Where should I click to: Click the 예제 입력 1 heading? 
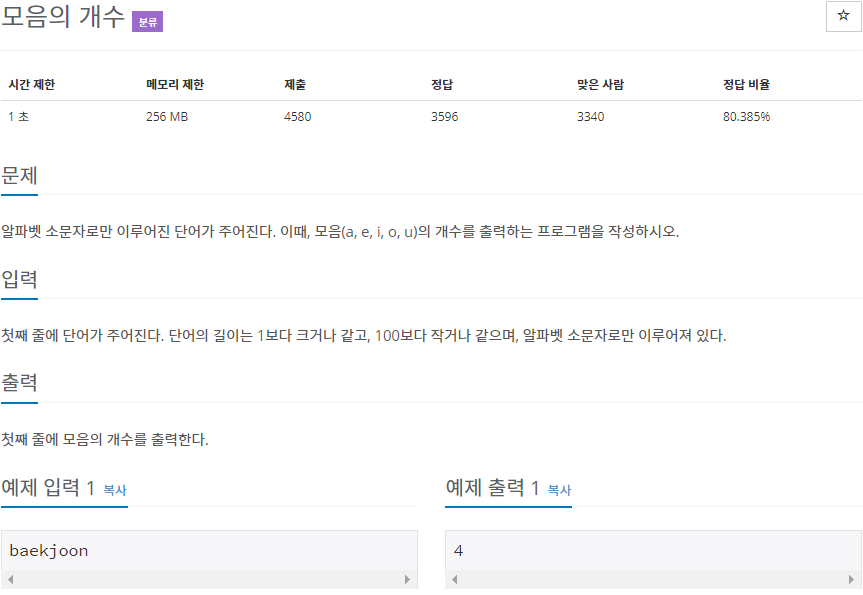[x=48, y=488]
